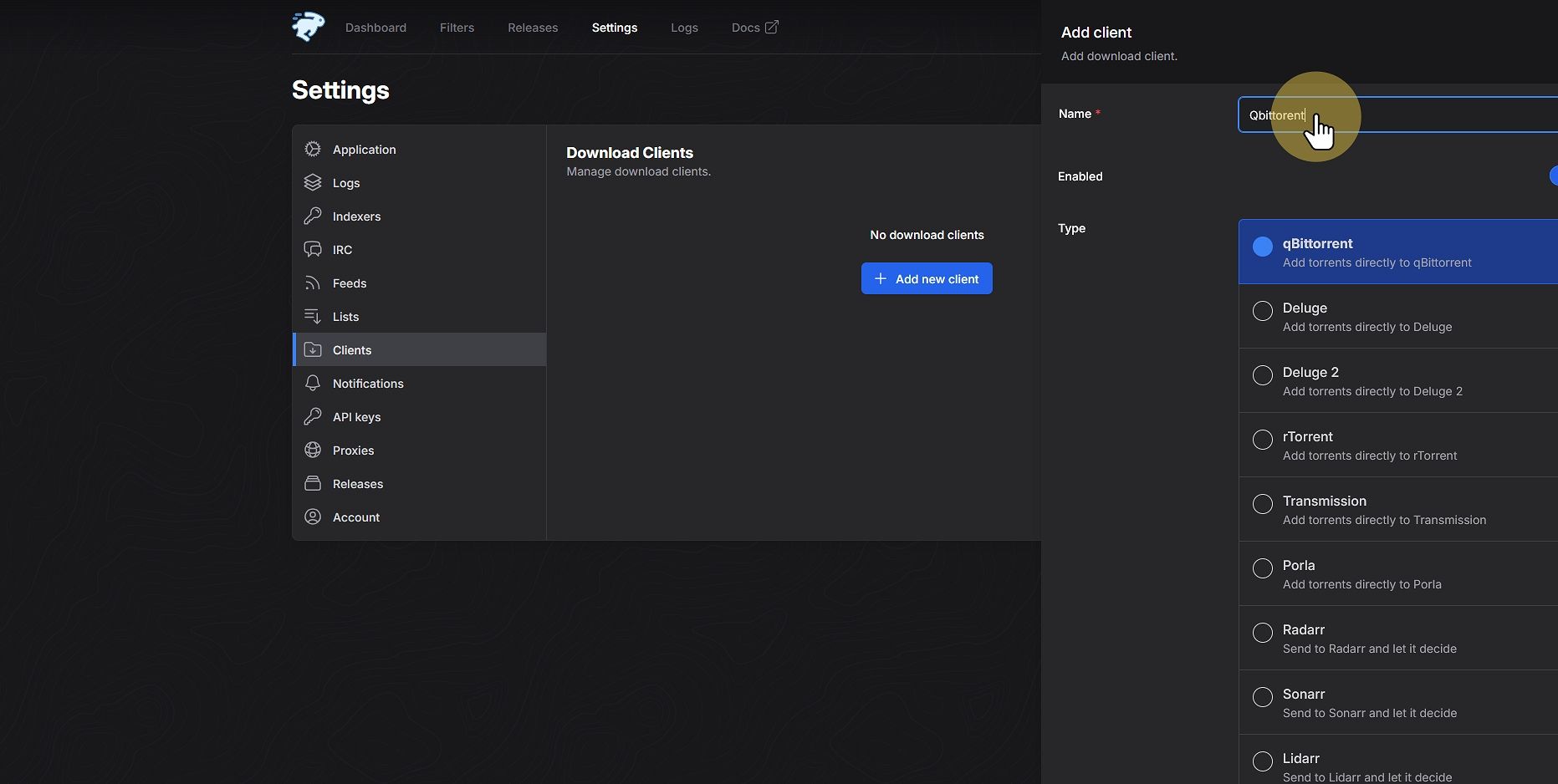
Task: Click the API keys key icon
Action: tap(313, 416)
